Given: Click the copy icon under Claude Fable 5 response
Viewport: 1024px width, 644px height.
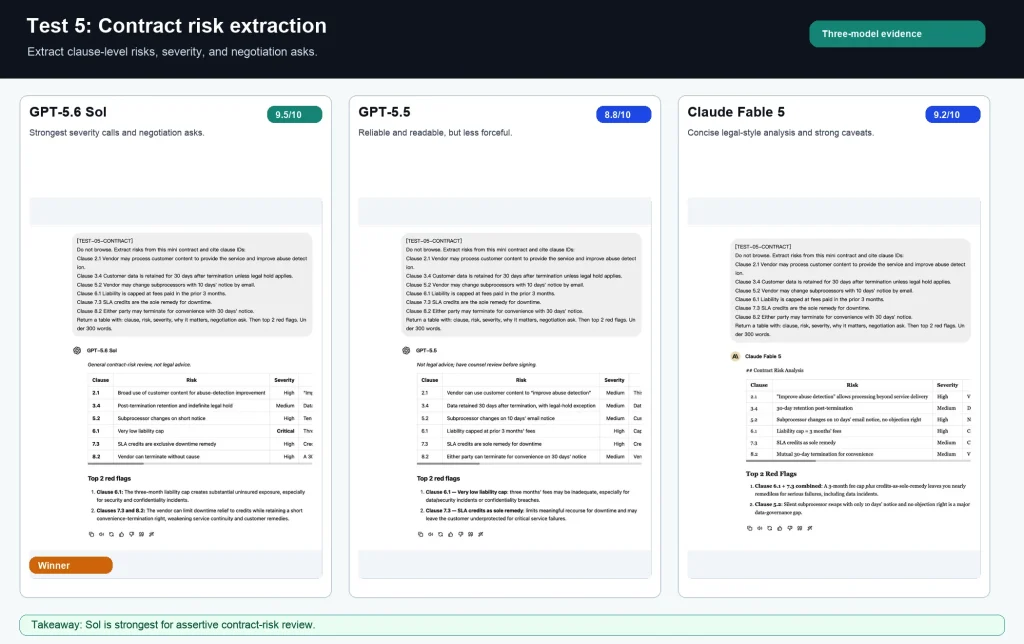Looking at the screenshot, I should point(750,528).
